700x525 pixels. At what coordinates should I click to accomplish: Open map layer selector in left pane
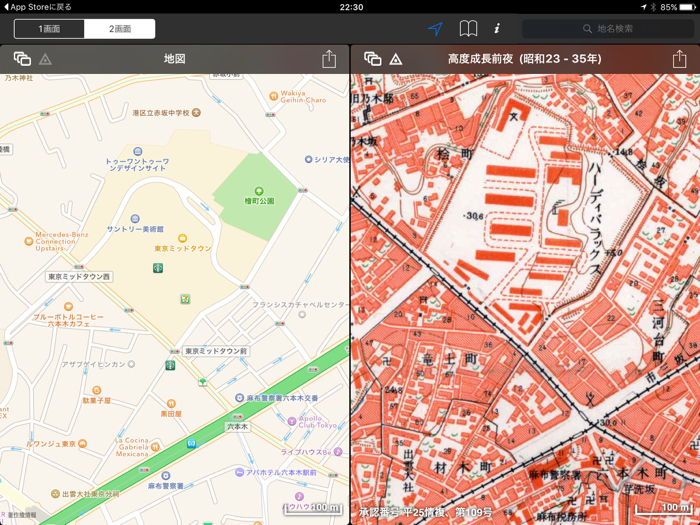tap(21, 60)
